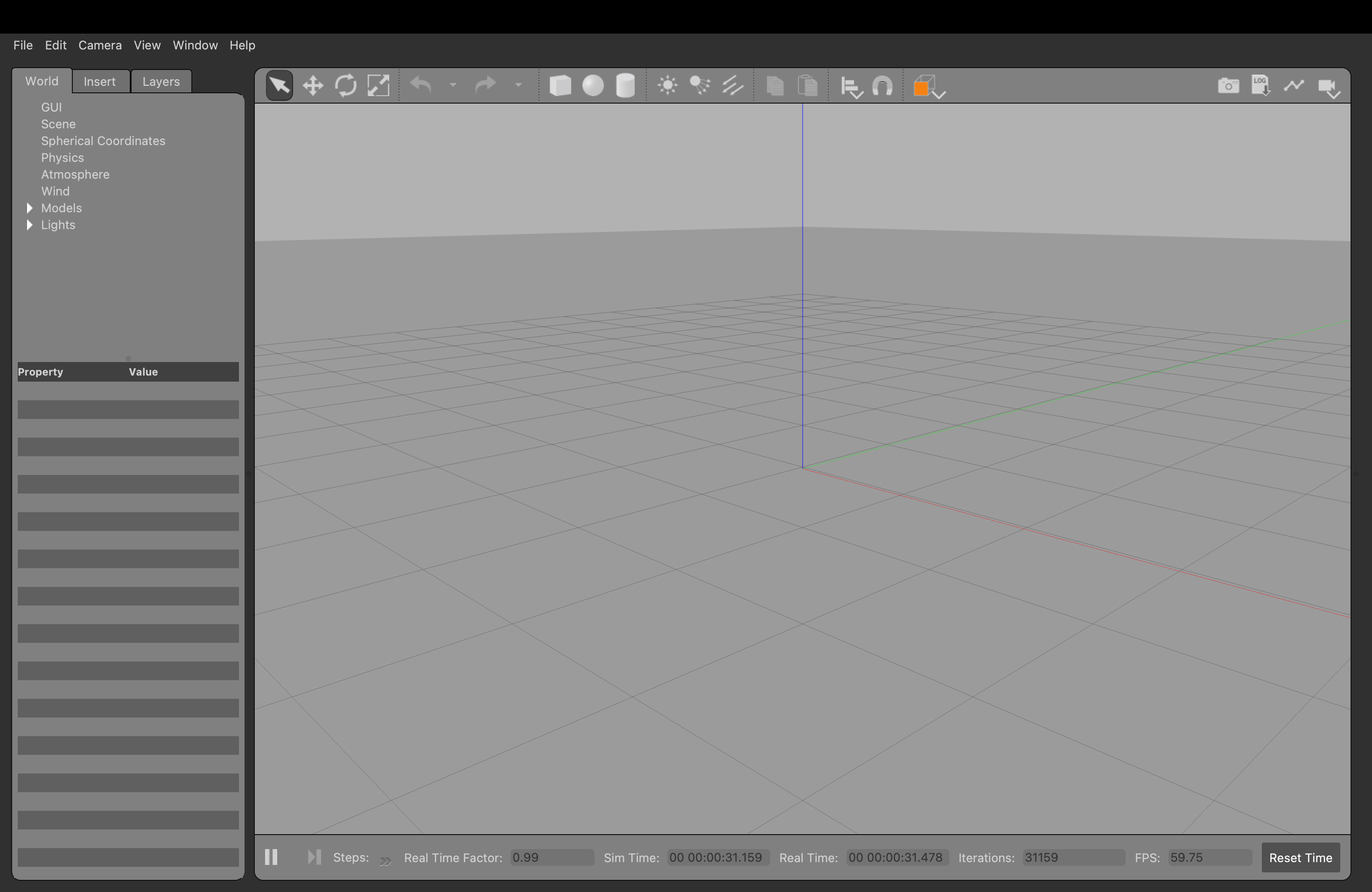Open the File menu
The image size is (1372, 892).
pyautogui.click(x=23, y=45)
